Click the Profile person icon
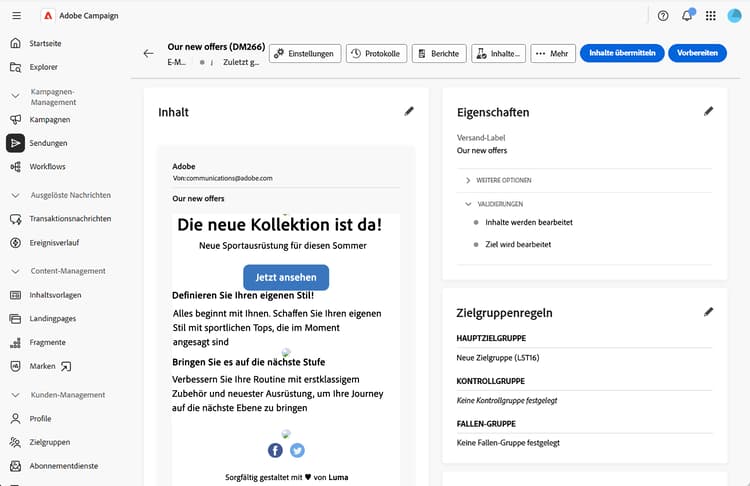 click(x=15, y=419)
